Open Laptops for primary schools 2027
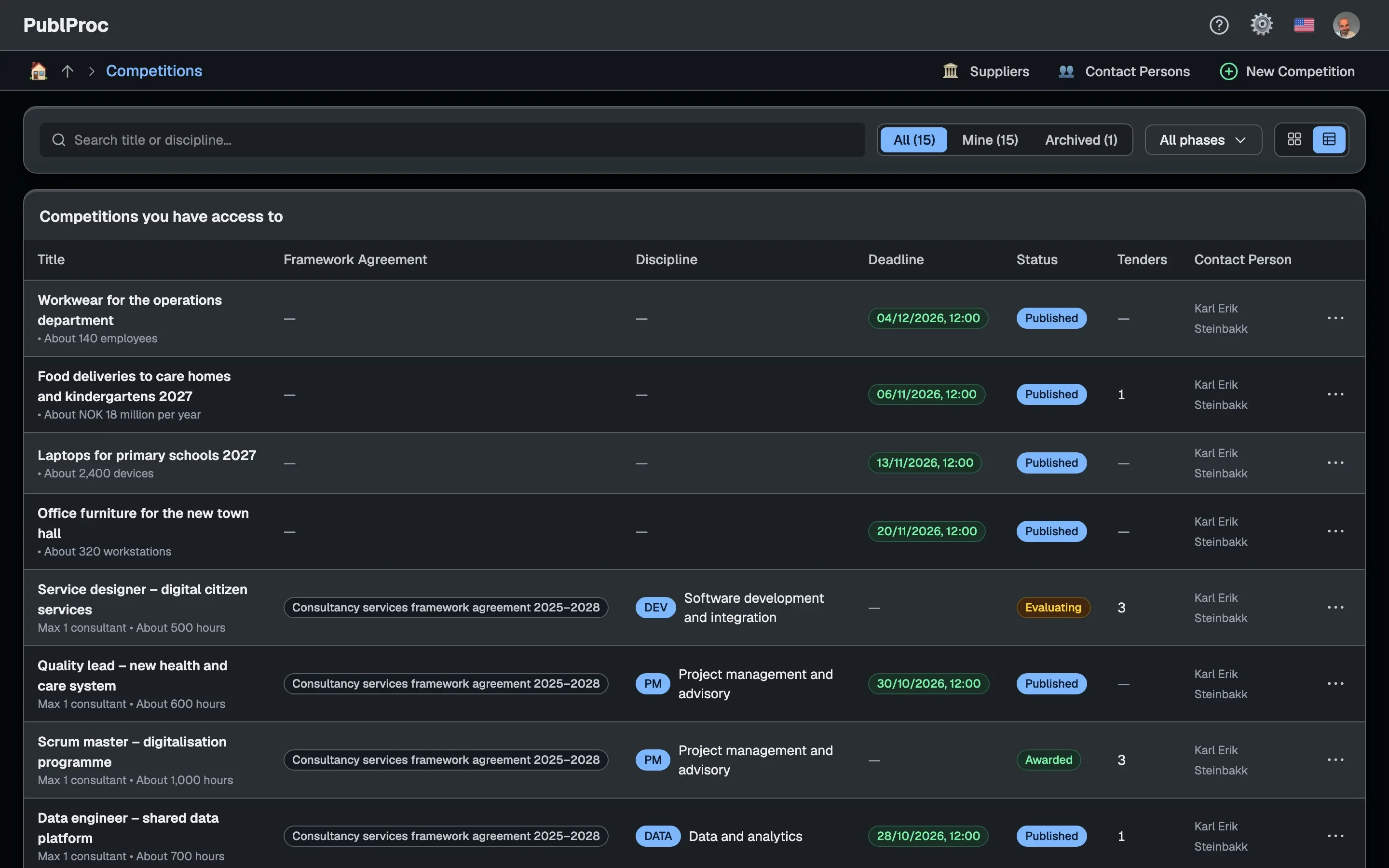 click(147, 455)
